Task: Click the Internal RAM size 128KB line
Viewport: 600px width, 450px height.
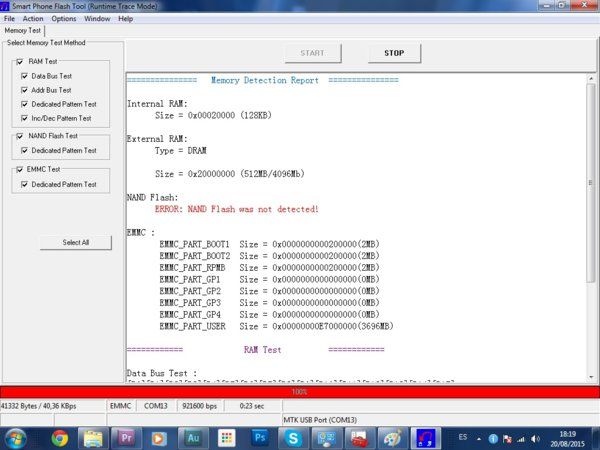Action: click(213, 116)
